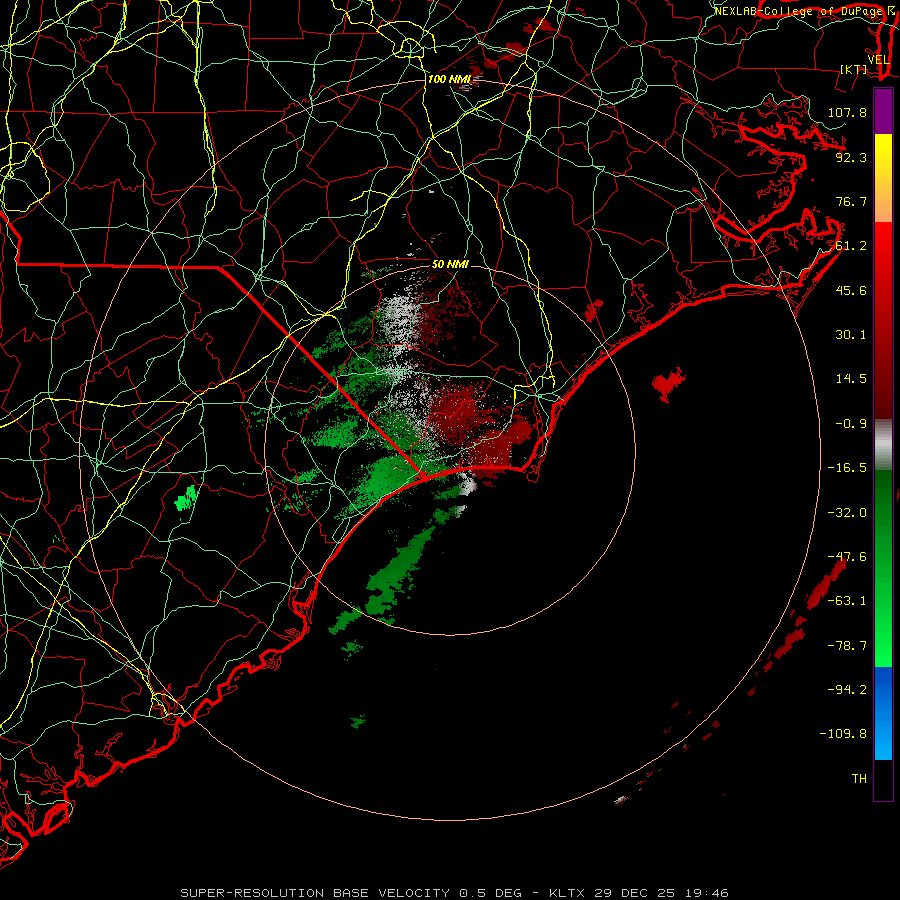Select the -94.2 velocity scale value
The height and width of the screenshot is (900, 900).
847,690
